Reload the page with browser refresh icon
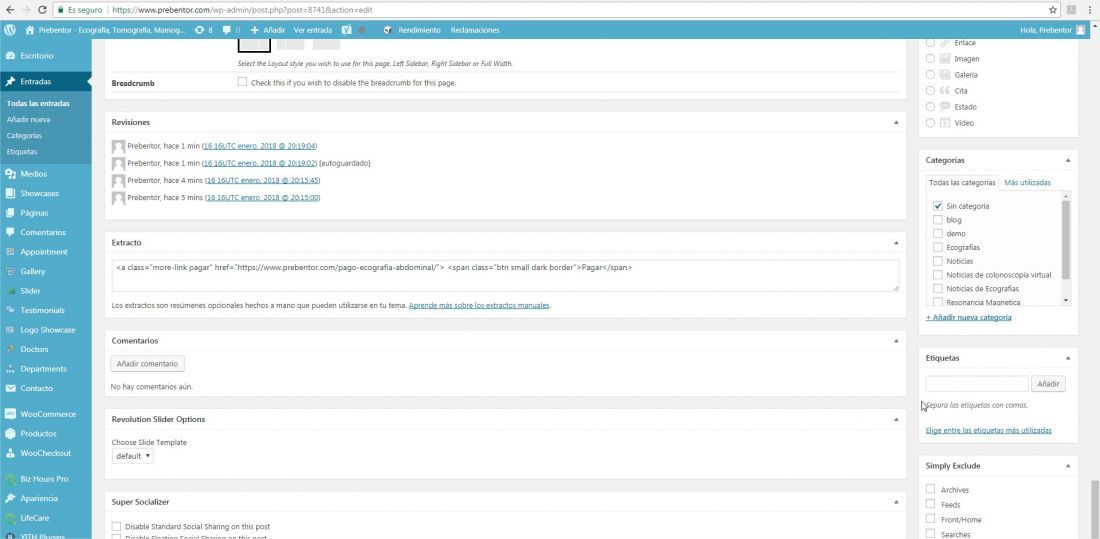Screen dimensions: 1100x539 42,10
